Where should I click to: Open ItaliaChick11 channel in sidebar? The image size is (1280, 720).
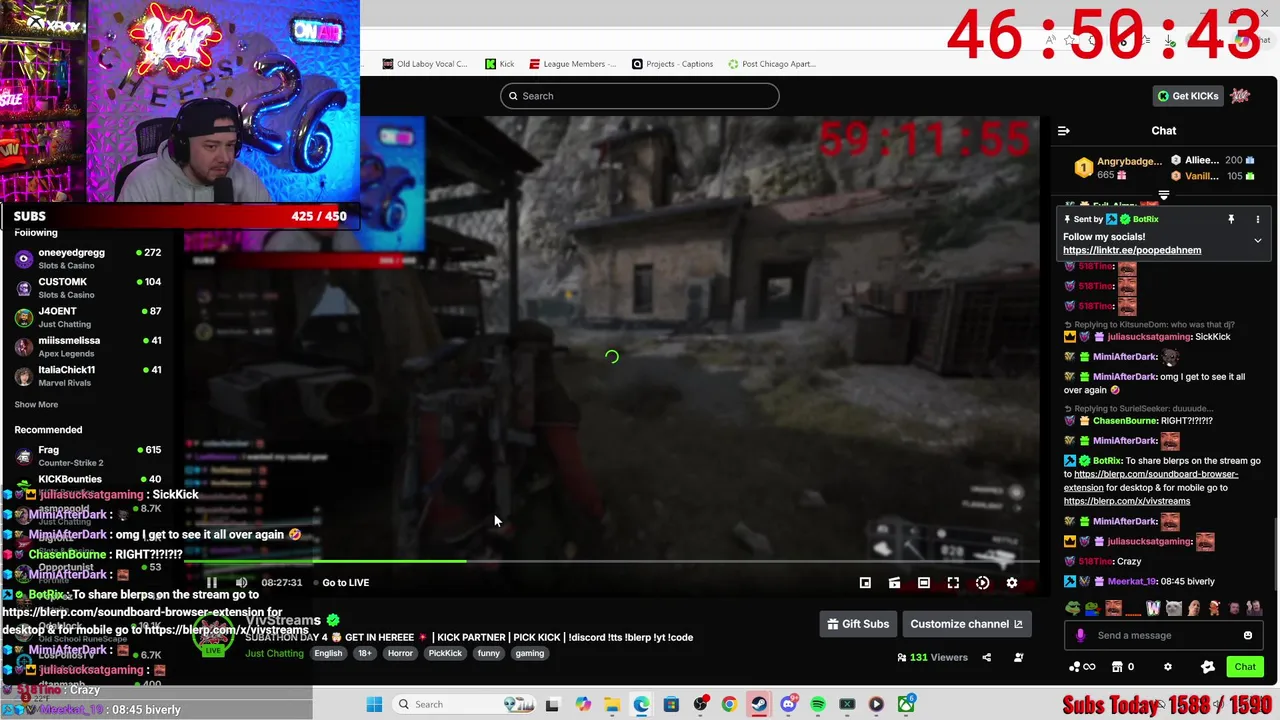pyautogui.click(x=88, y=376)
